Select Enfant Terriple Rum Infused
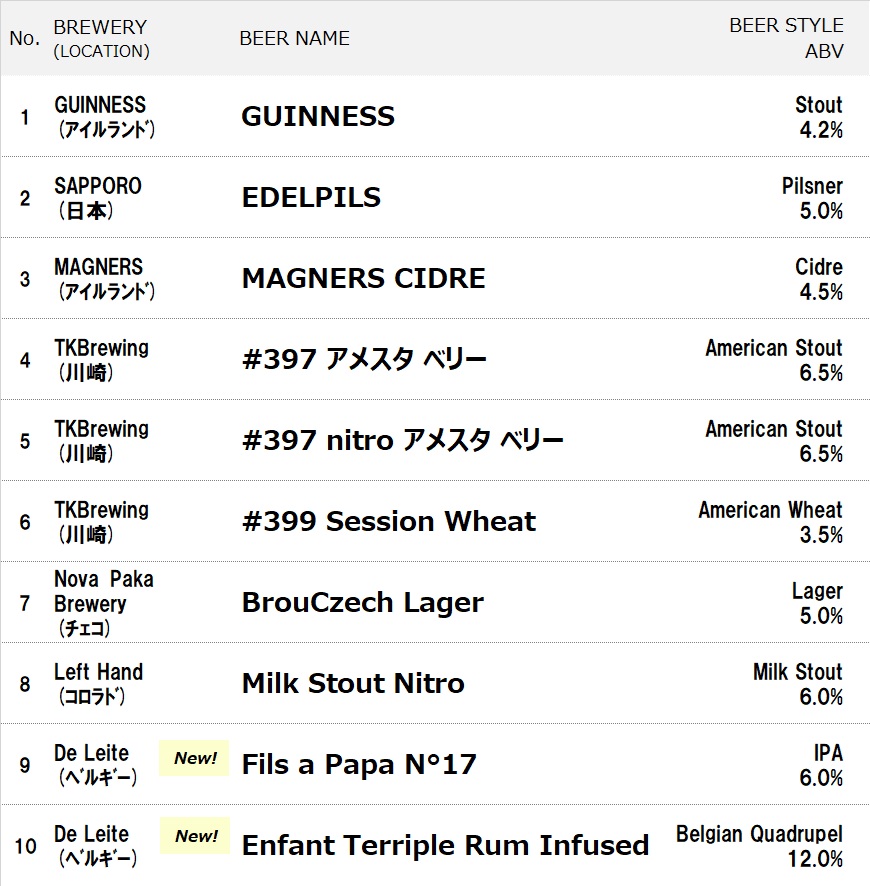 (445, 845)
